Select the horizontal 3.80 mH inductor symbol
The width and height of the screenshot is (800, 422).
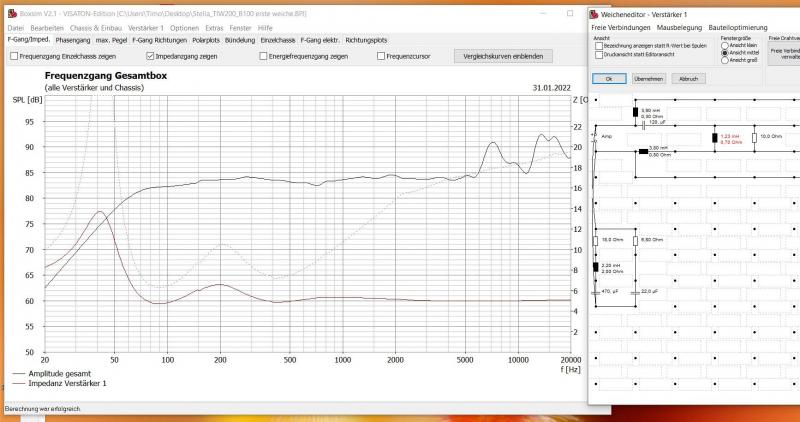(x=643, y=152)
